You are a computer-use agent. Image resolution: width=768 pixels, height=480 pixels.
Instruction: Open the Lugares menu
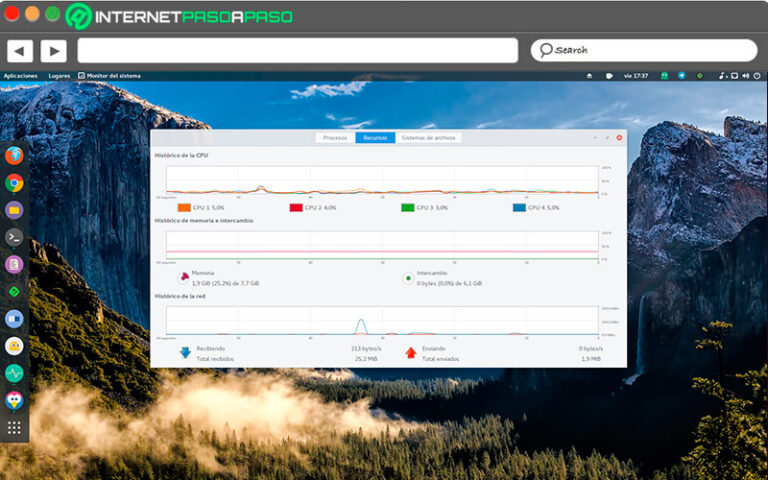coord(59,75)
